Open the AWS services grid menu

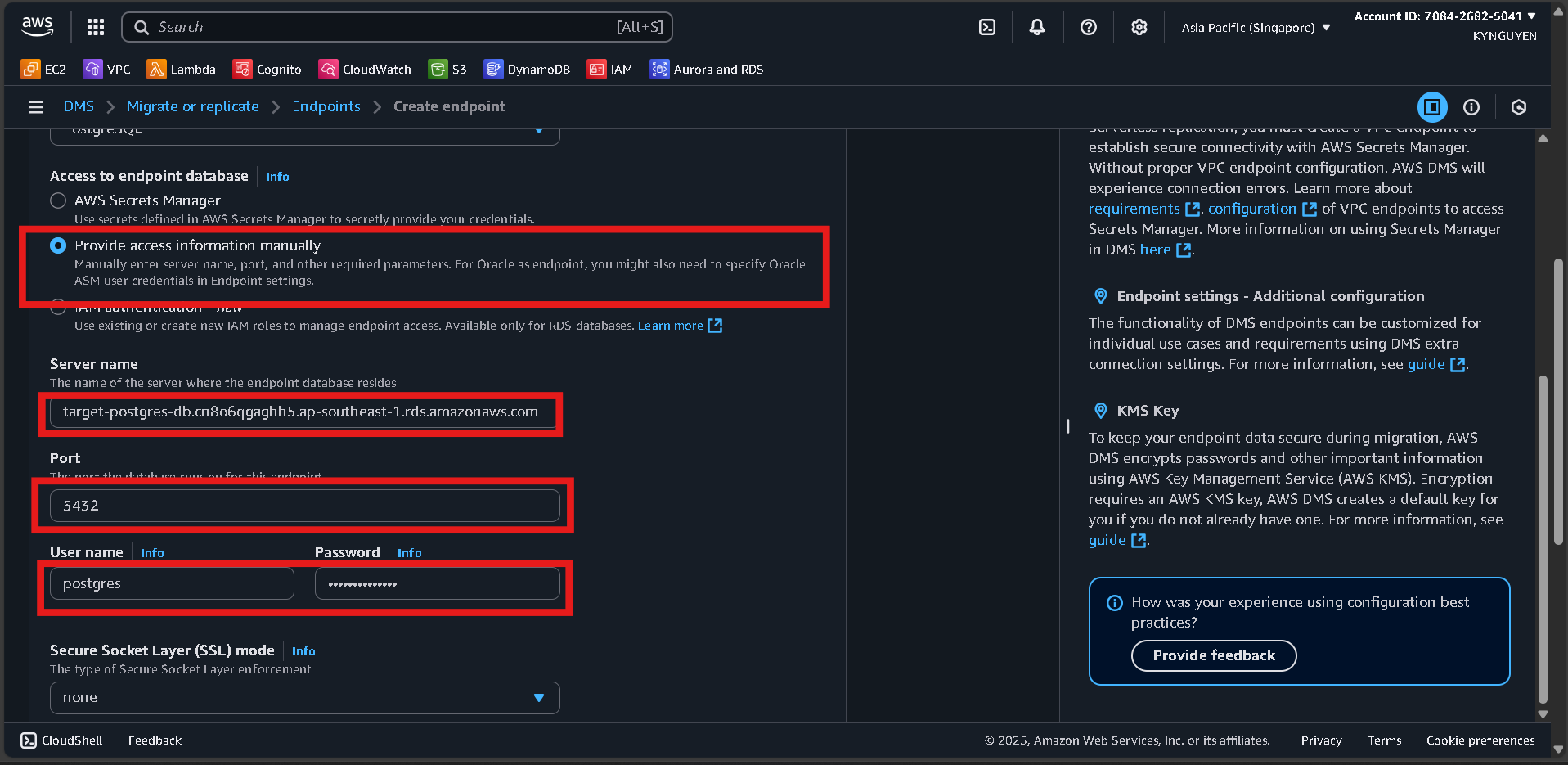click(95, 26)
